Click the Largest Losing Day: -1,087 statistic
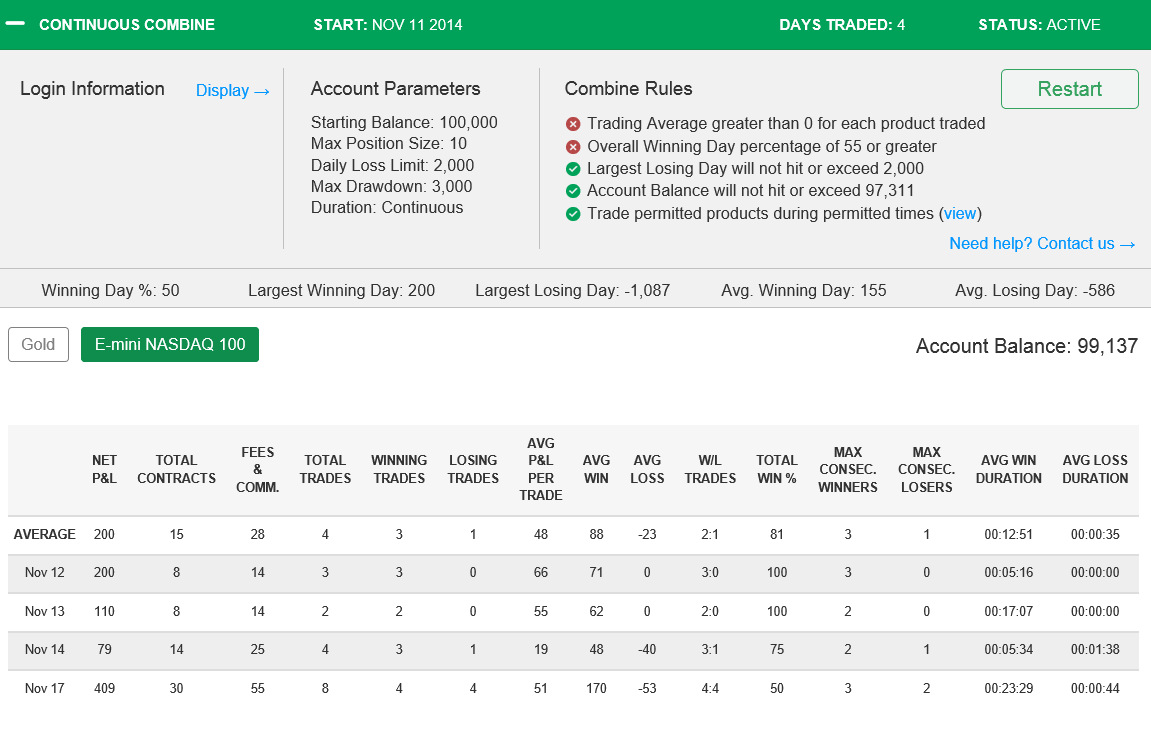 573,290
